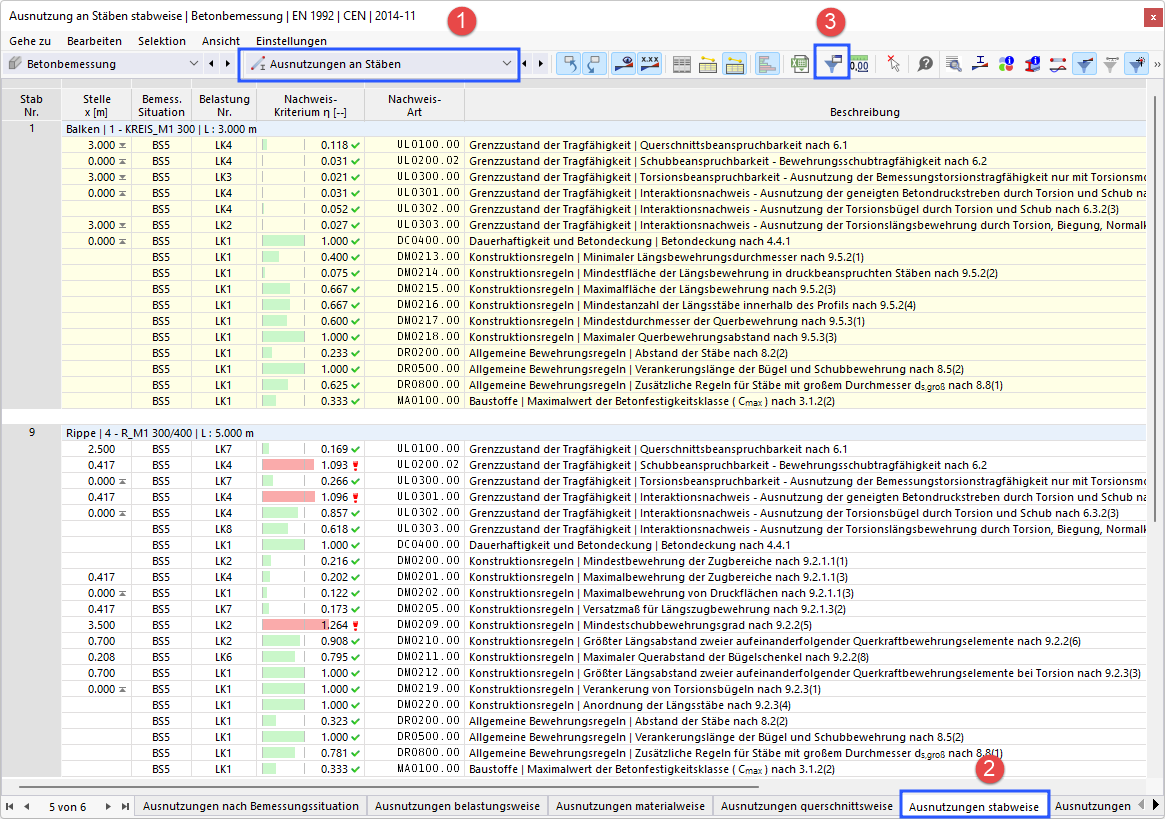Viewport: 1165px width, 819px height.
Task: Toggle the x.xx result values icon
Action: tap(650, 64)
